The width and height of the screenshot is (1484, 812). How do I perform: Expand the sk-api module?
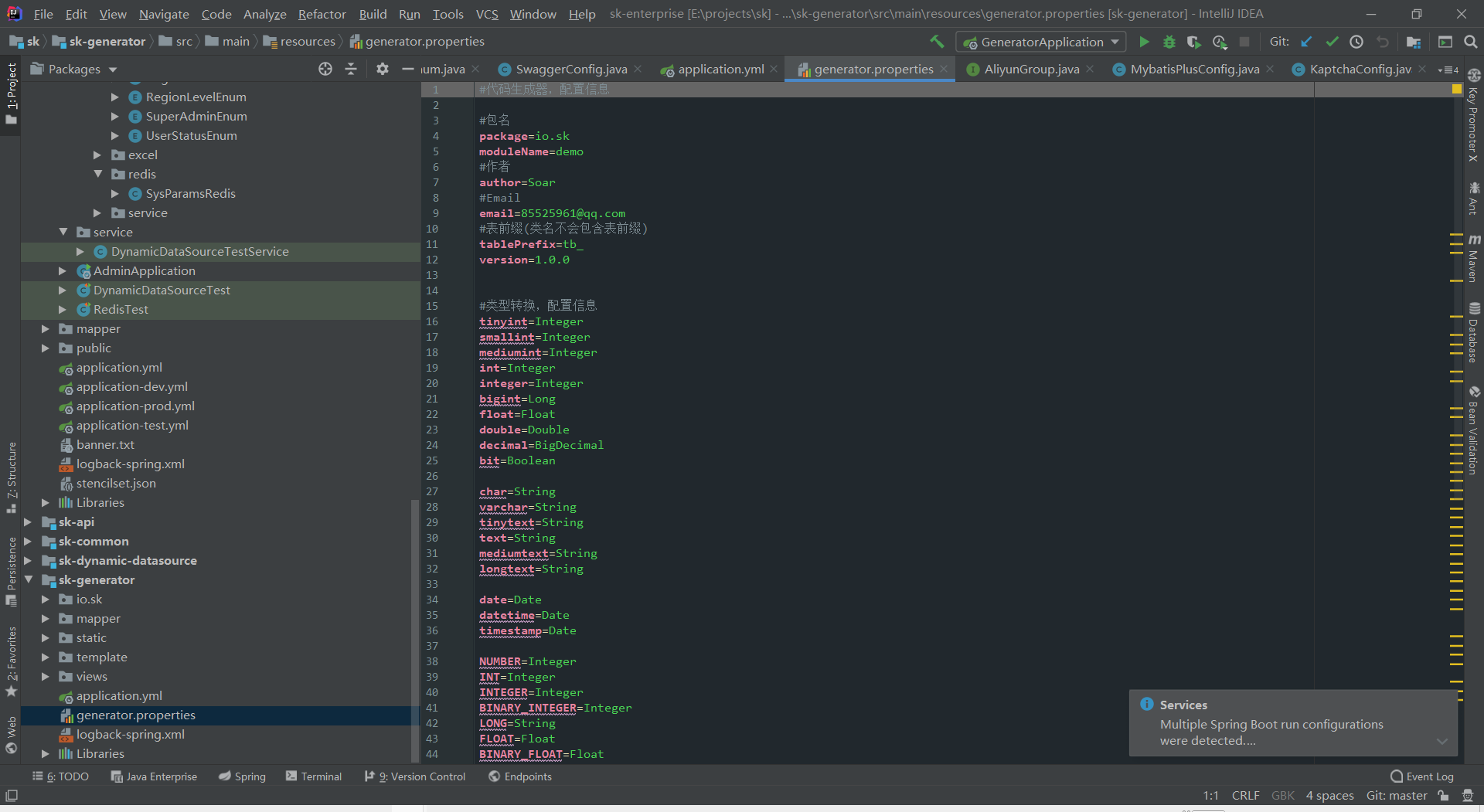click(28, 522)
